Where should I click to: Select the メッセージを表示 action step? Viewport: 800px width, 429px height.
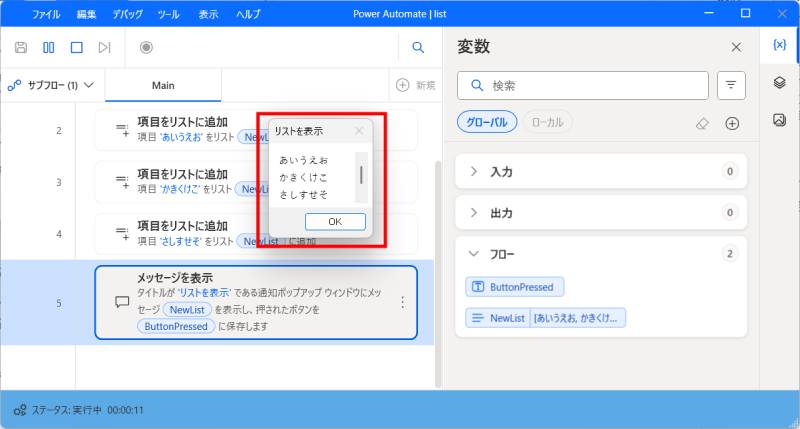256,302
